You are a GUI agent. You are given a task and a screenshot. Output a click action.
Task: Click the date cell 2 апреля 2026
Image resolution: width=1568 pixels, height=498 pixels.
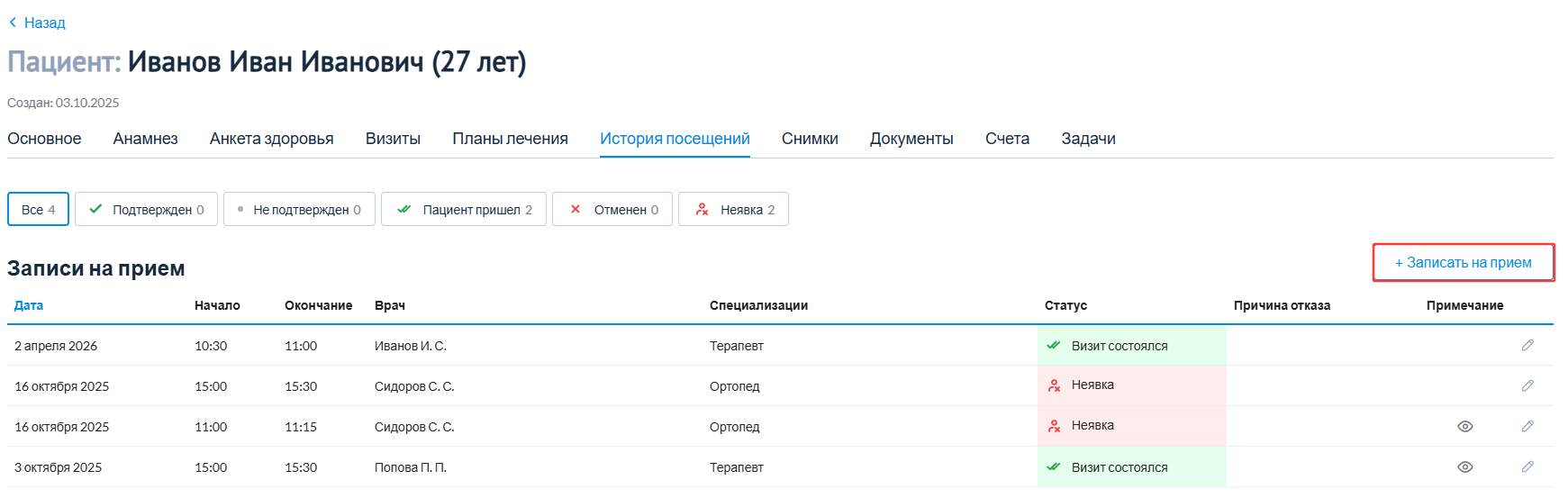[x=56, y=346]
